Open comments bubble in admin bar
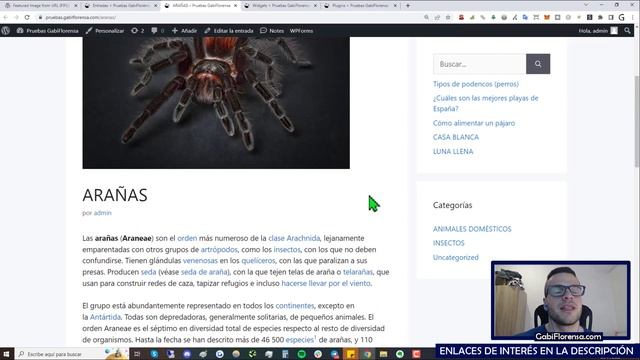 click(158, 31)
